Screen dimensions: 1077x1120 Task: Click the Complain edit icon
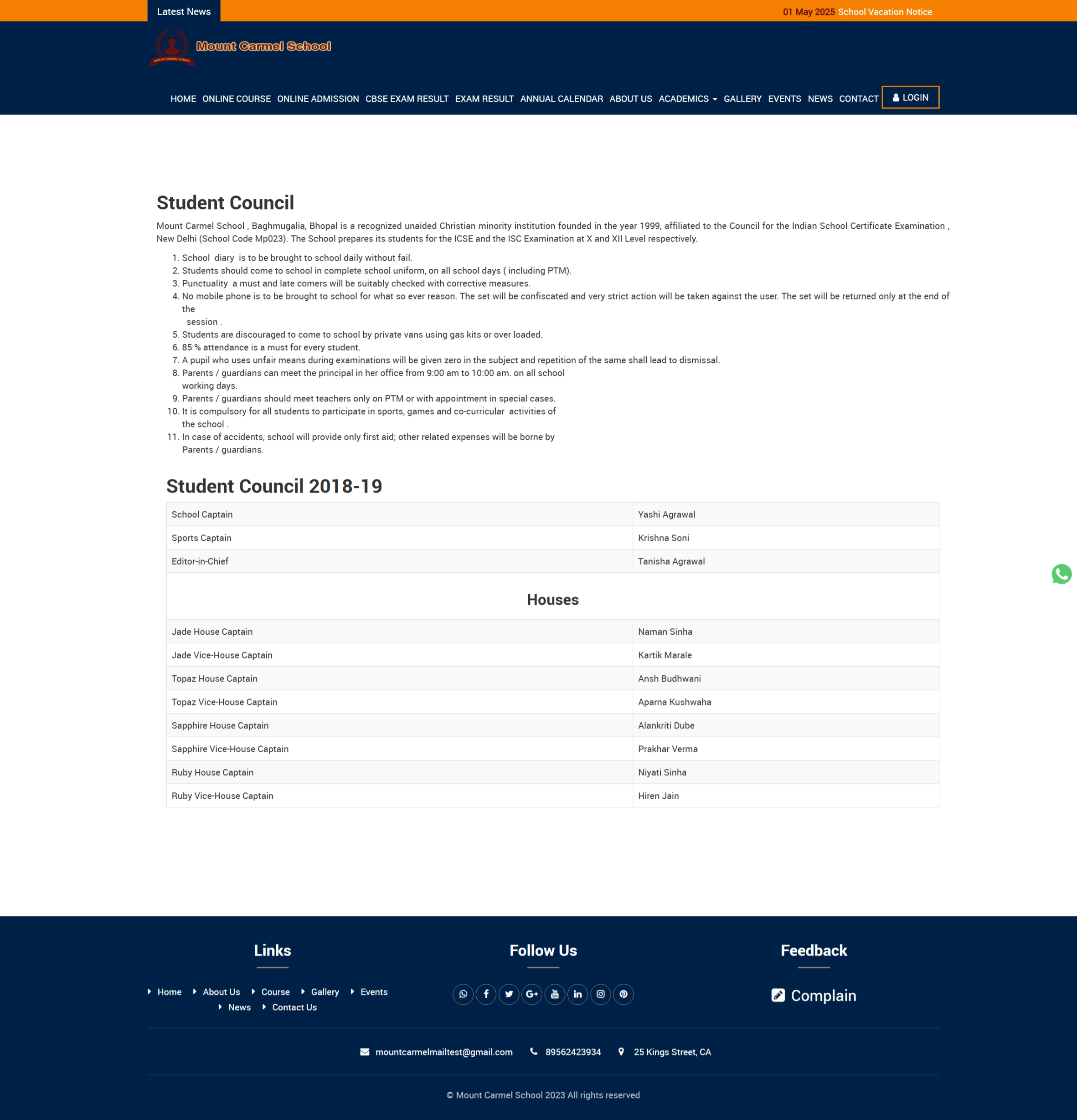pyautogui.click(x=778, y=996)
